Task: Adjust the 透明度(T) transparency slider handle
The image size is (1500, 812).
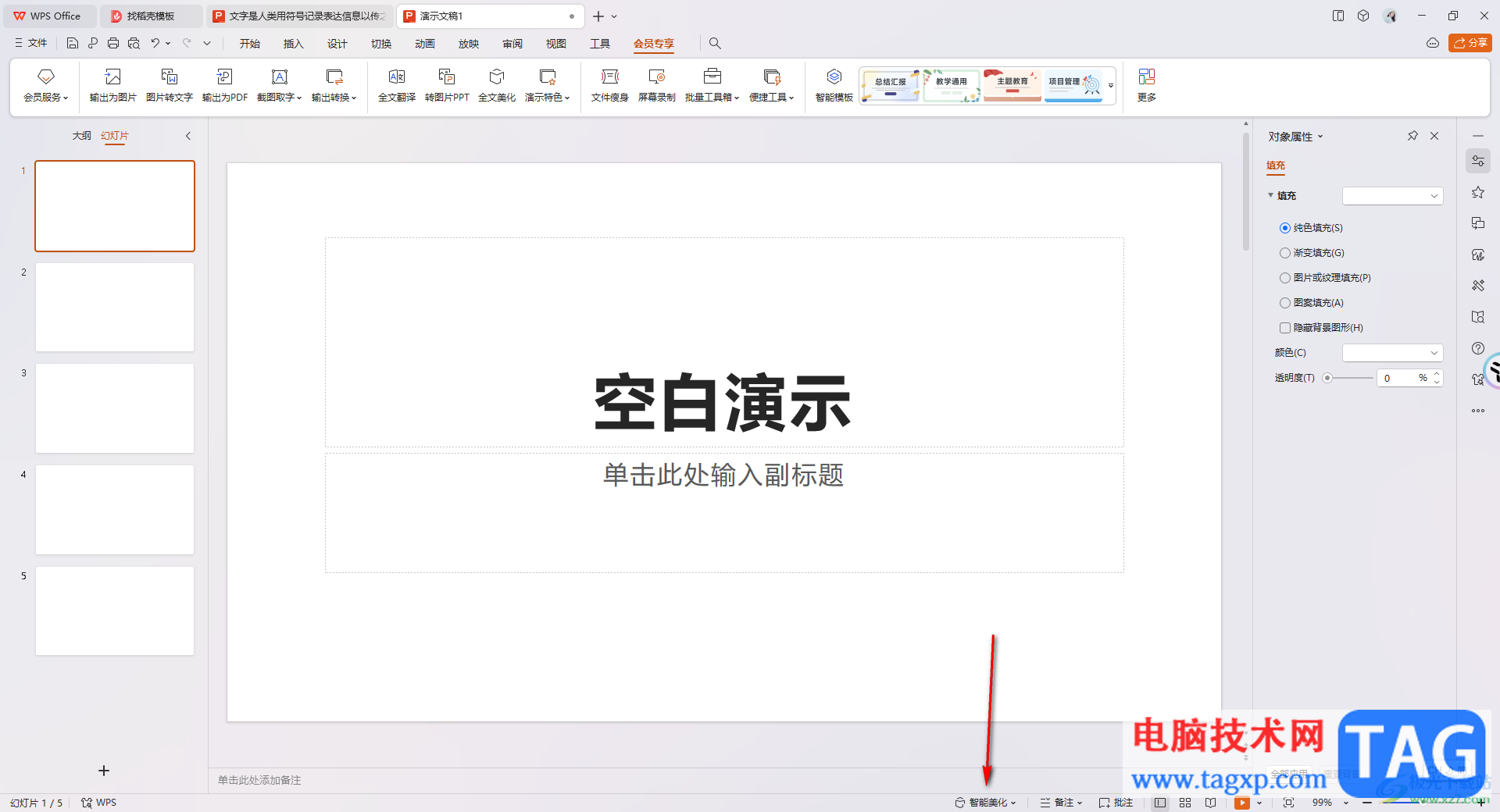Action: (1327, 378)
